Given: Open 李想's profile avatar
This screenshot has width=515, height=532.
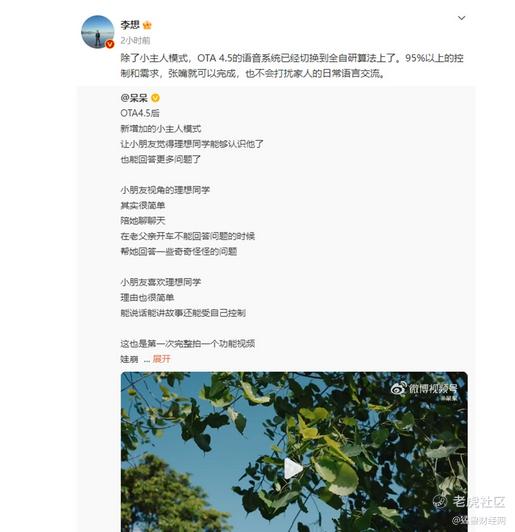Looking at the screenshot, I should coord(97,32).
